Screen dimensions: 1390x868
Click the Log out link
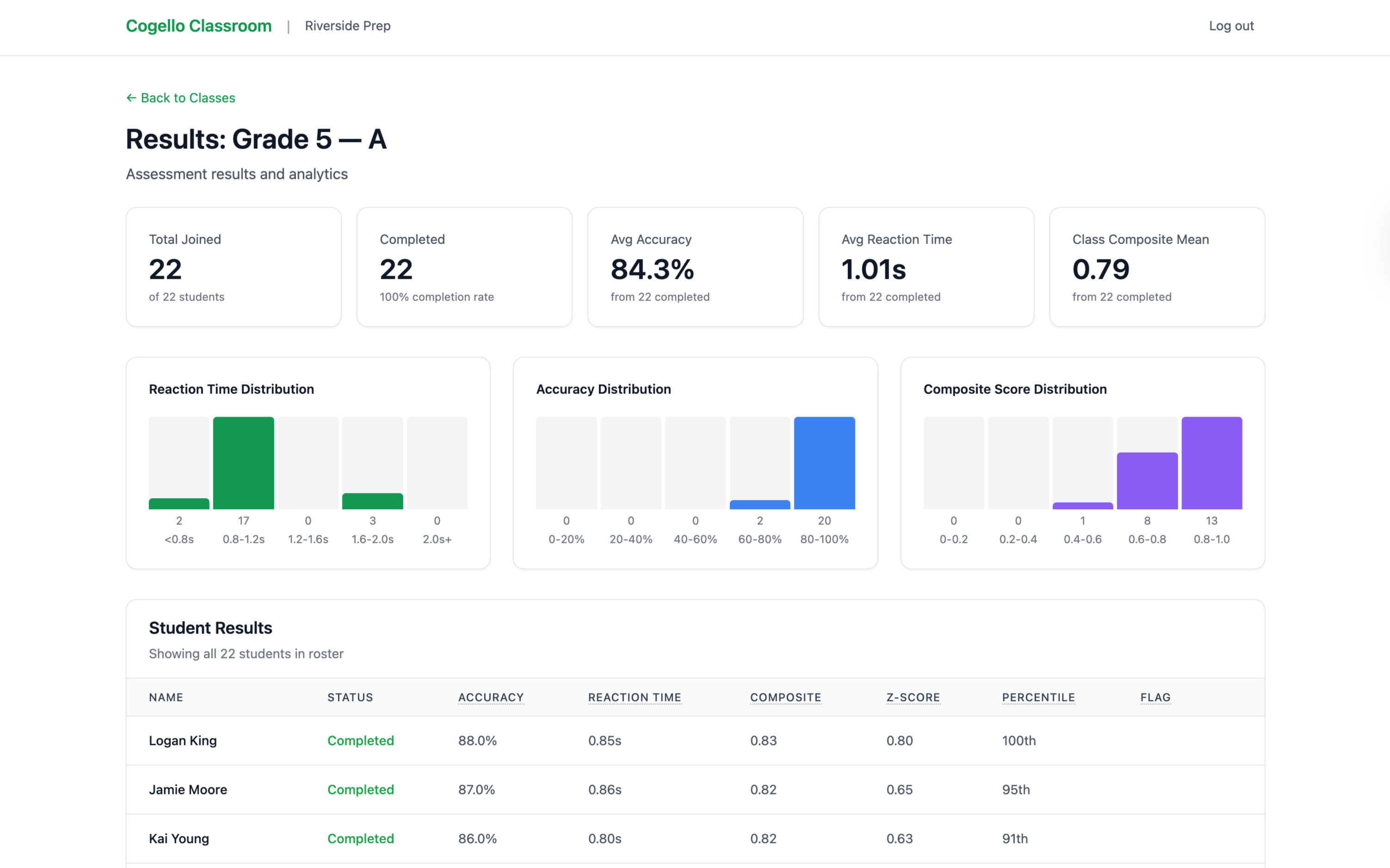tap(1230, 26)
